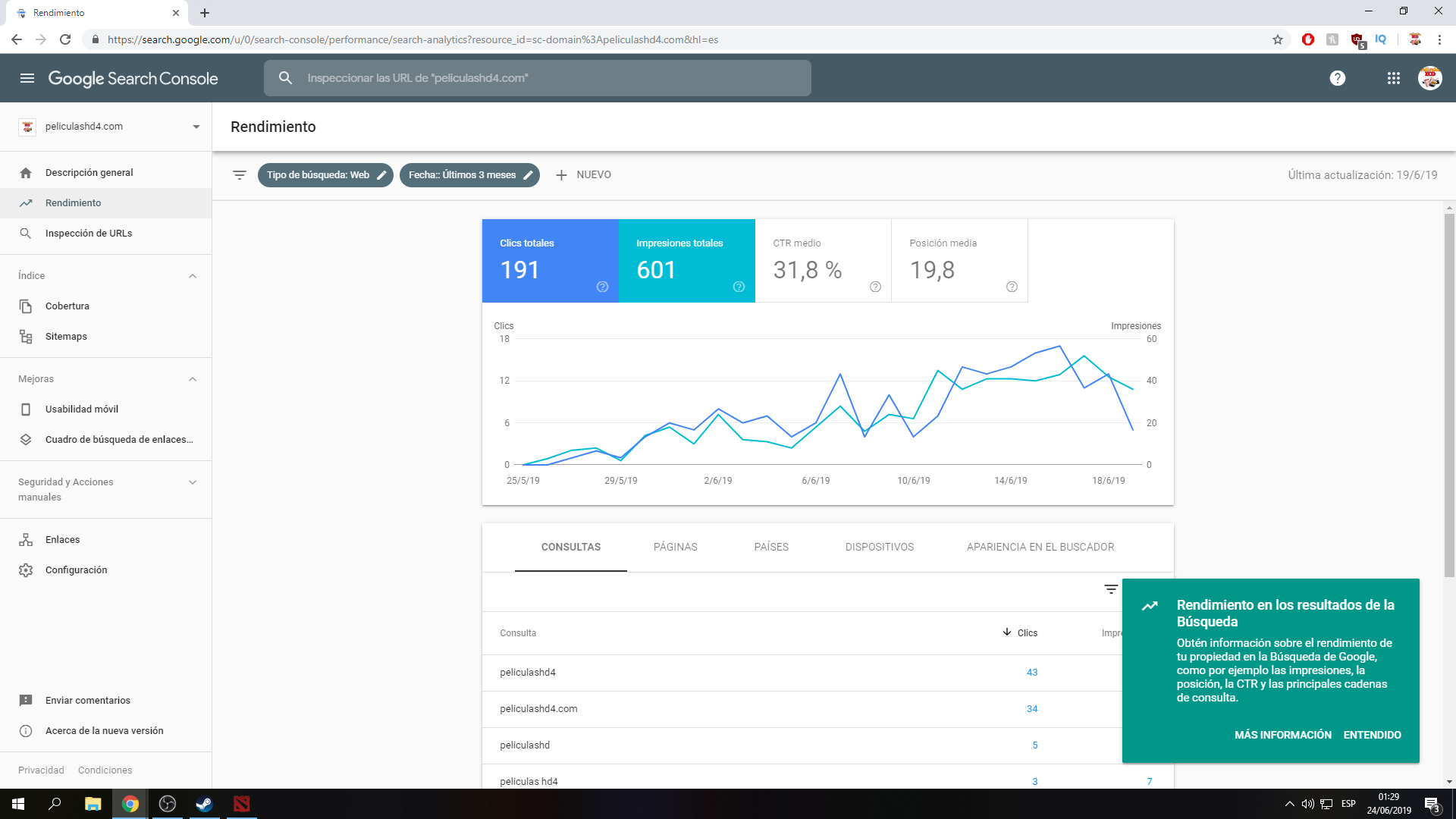This screenshot has height=819, width=1456.
Task: Switch to the PAÍSES tab
Action: (x=771, y=548)
